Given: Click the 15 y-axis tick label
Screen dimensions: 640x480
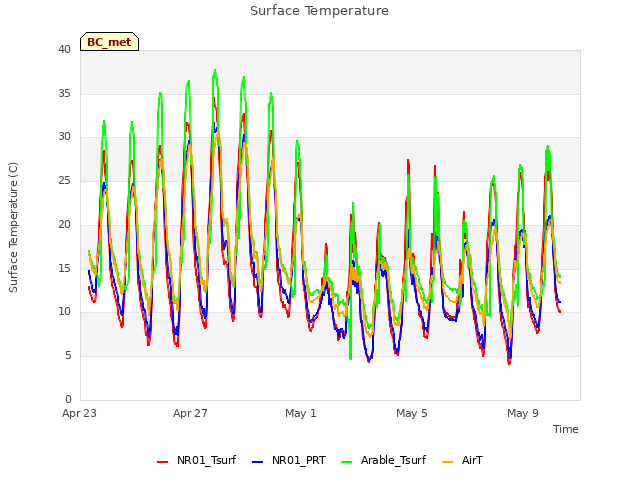Looking at the screenshot, I should 64,268.
